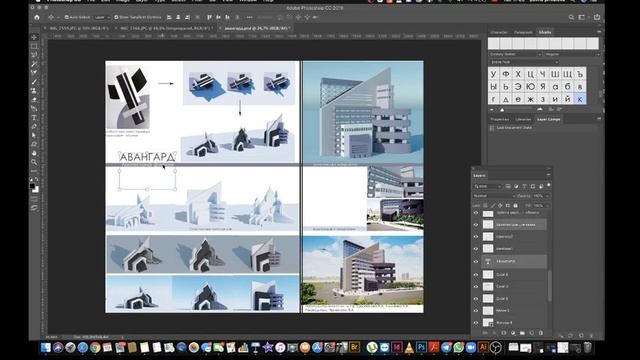Click the options bar three-dots more icon
Screen dimensions: 640x360
(x=250, y=17)
